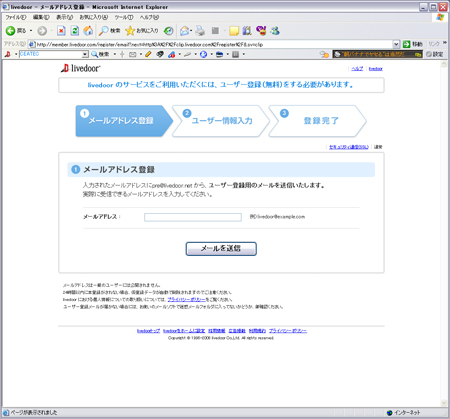The width and height of the screenshot is (450, 419).
Task: Expand the address bar dropdown arrow
Action: click(x=396, y=44)
